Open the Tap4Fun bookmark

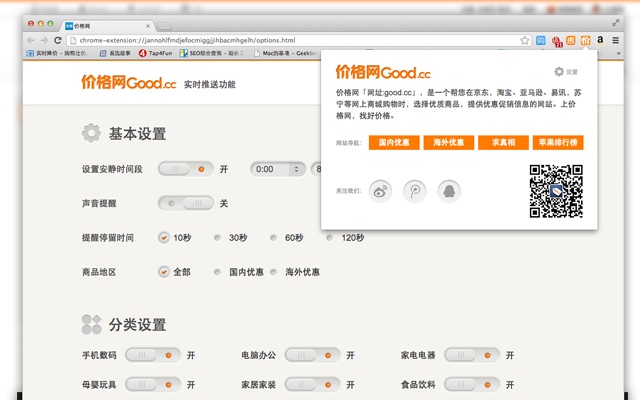click(x=156, y=53)
